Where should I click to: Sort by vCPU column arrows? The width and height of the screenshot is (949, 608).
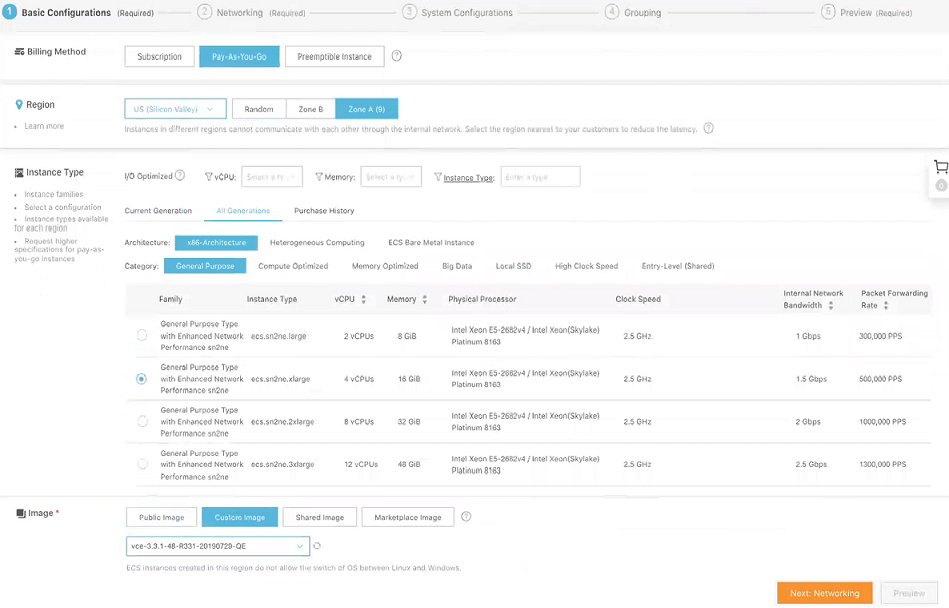click(363, 299)
